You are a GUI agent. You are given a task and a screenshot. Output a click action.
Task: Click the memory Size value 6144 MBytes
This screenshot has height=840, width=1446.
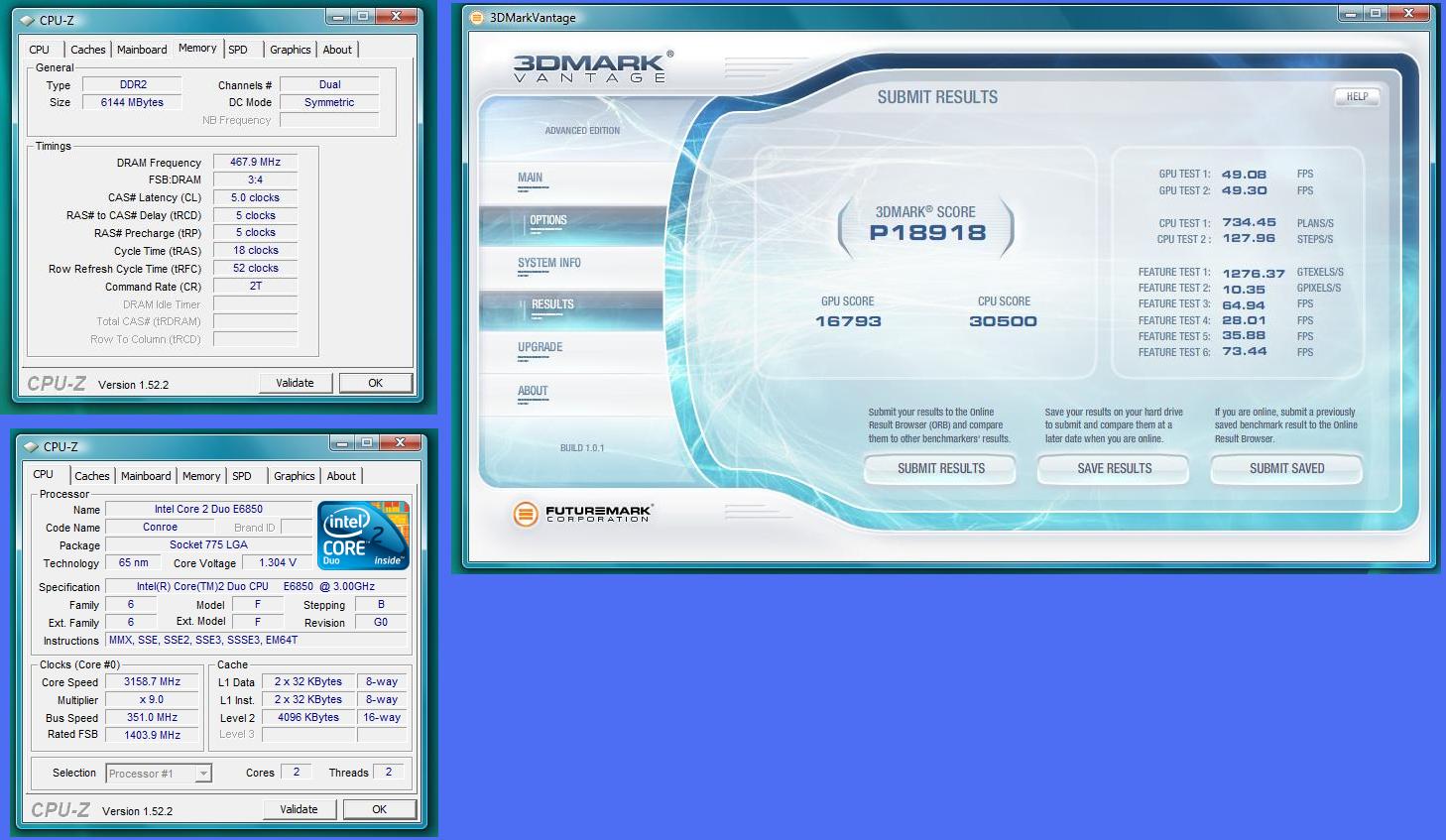132,102
